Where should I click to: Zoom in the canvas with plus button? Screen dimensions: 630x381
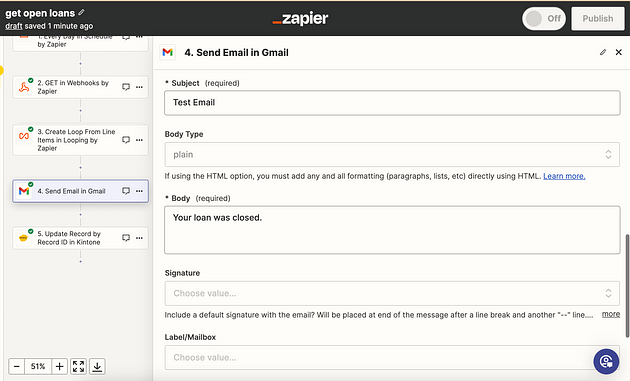pyautogui.click(x=59, y=367)
